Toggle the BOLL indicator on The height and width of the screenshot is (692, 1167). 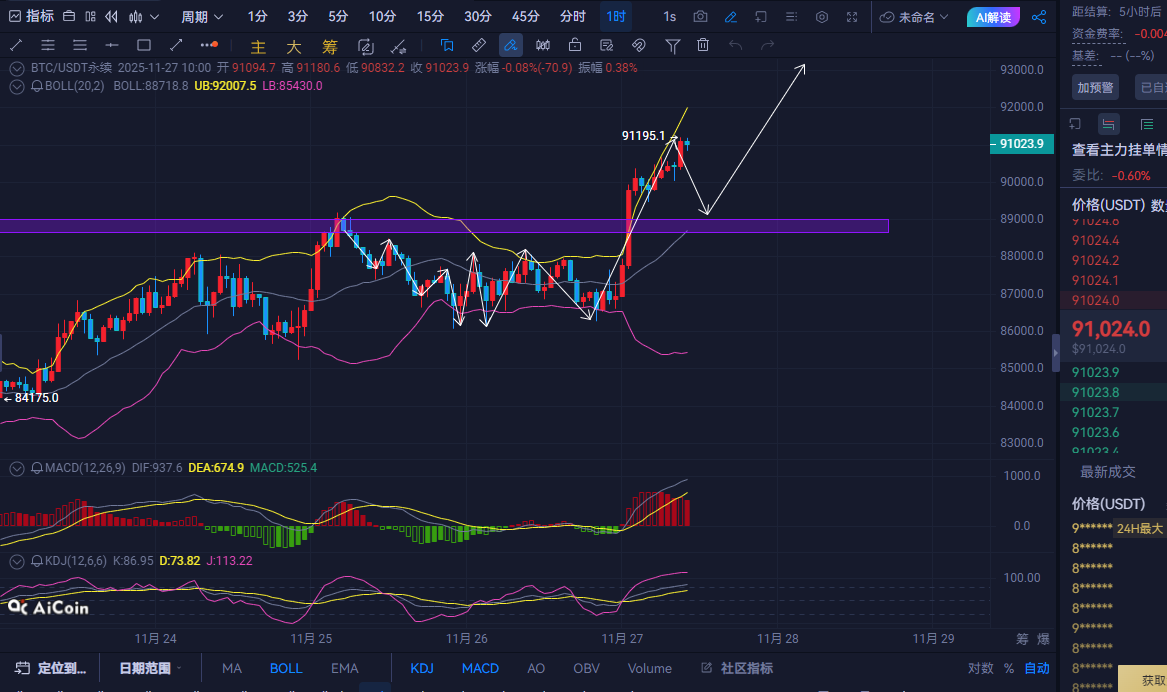286,668
